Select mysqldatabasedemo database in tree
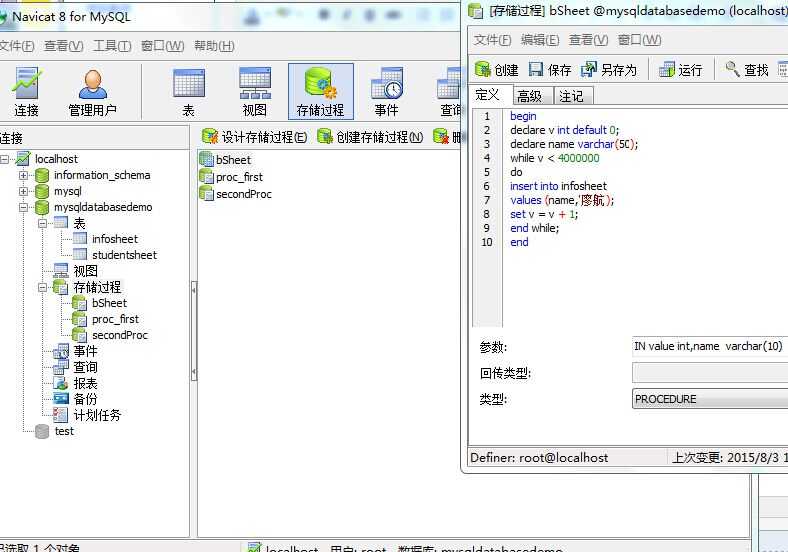The image size is (788, 552). (103, 207)
